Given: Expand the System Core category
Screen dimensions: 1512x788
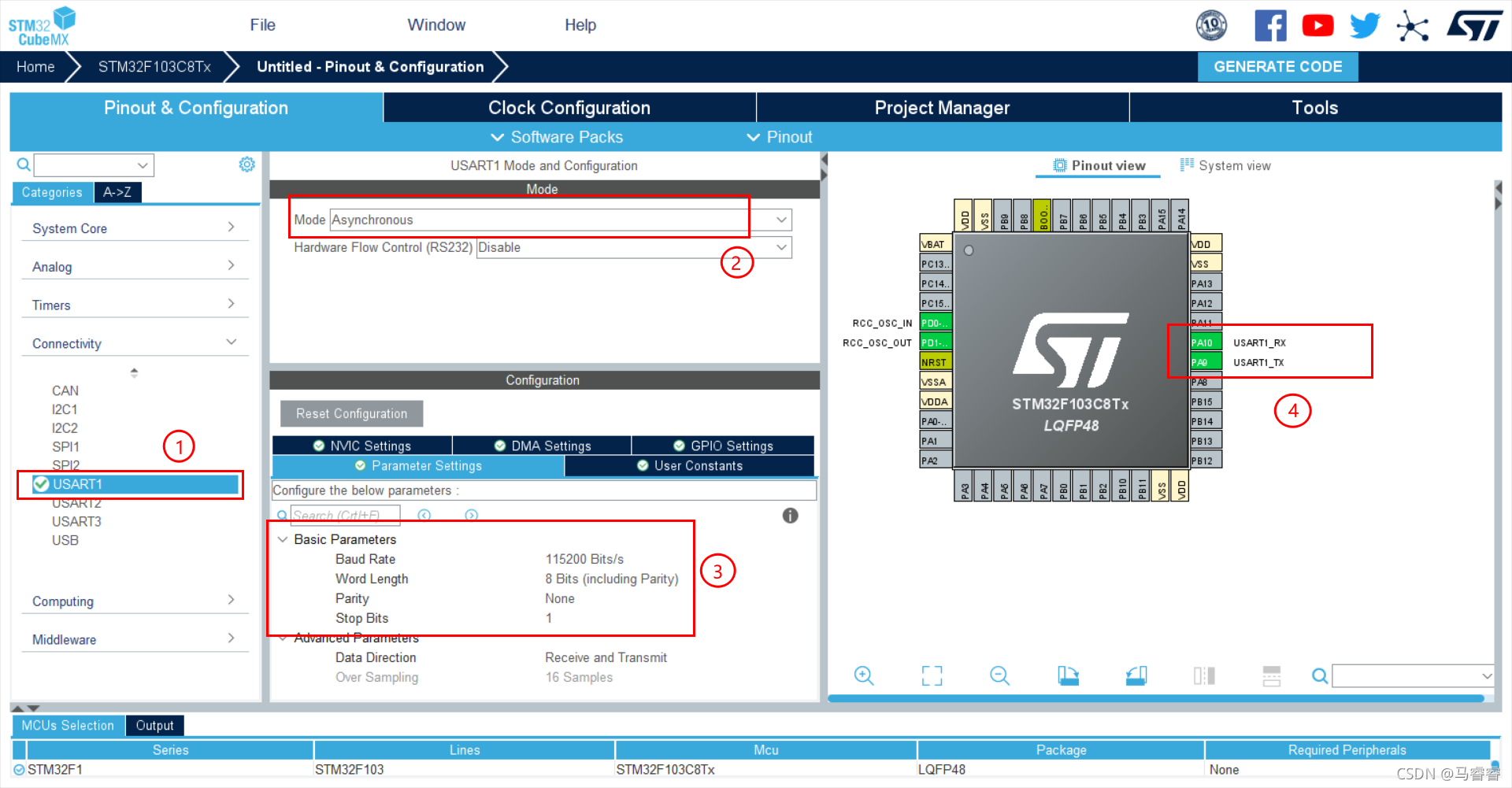Looking at the screenshot, I should [x=134, y=228].
